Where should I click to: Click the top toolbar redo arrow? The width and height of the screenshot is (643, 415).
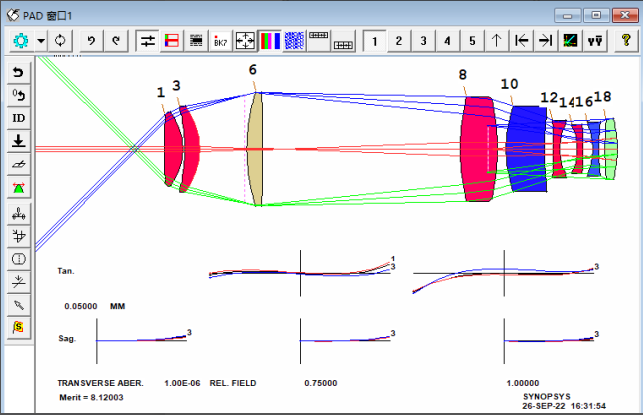[116, 41]
